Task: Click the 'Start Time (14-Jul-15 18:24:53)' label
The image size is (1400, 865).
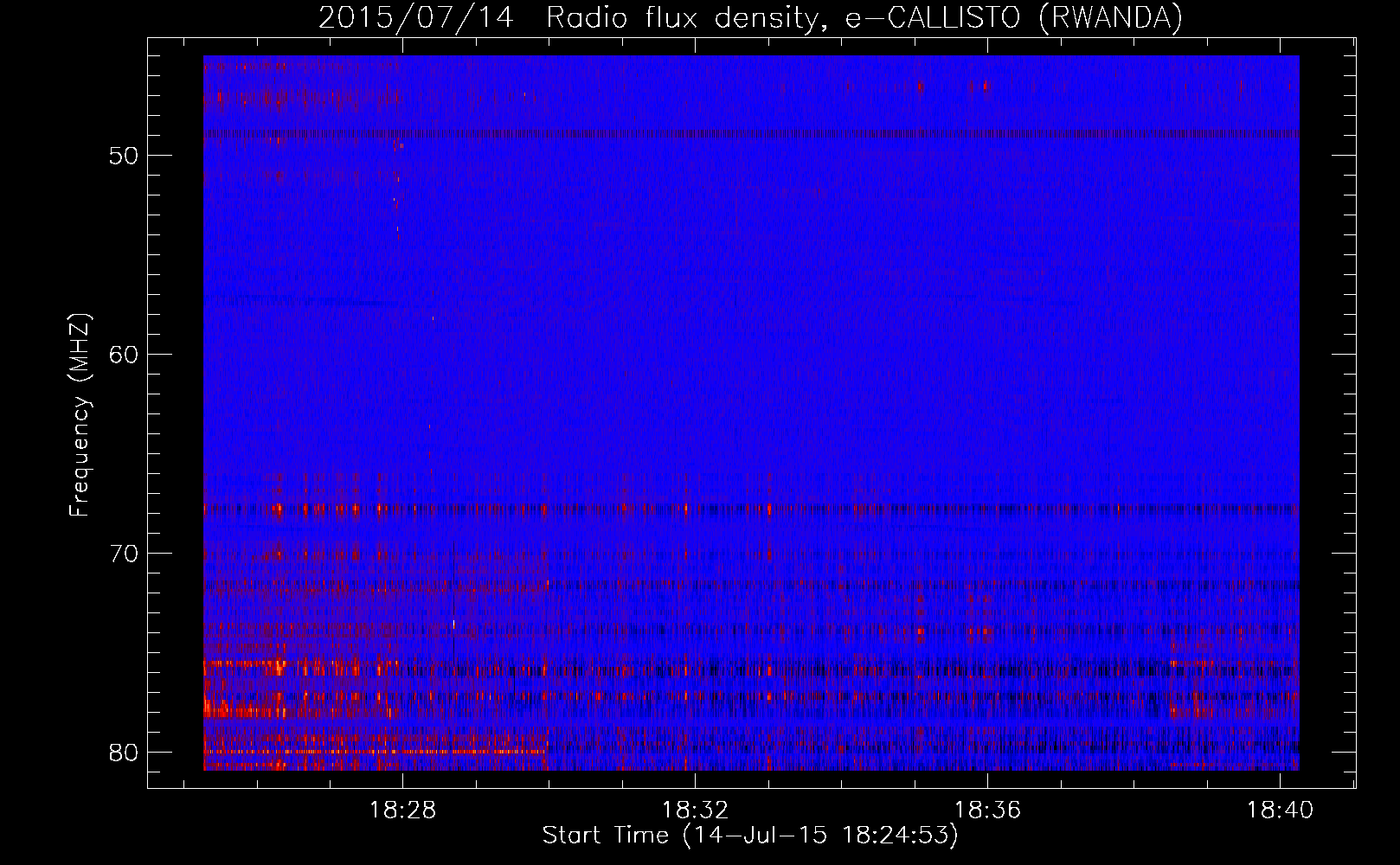Action: coord(750,835)
